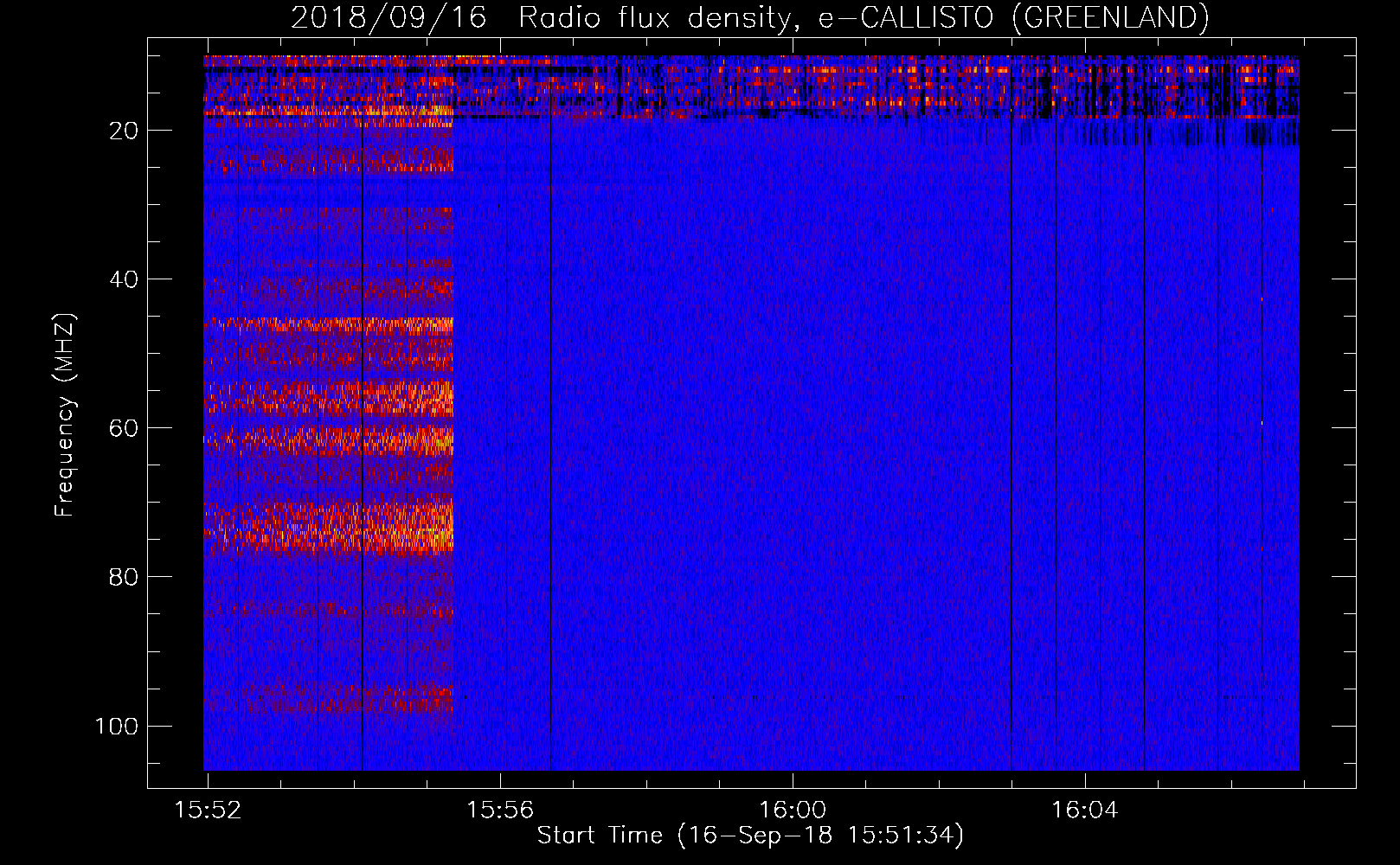Click the 20 frequency tick label
Viewport: 1400px width, 865px height.
point(124,131)
